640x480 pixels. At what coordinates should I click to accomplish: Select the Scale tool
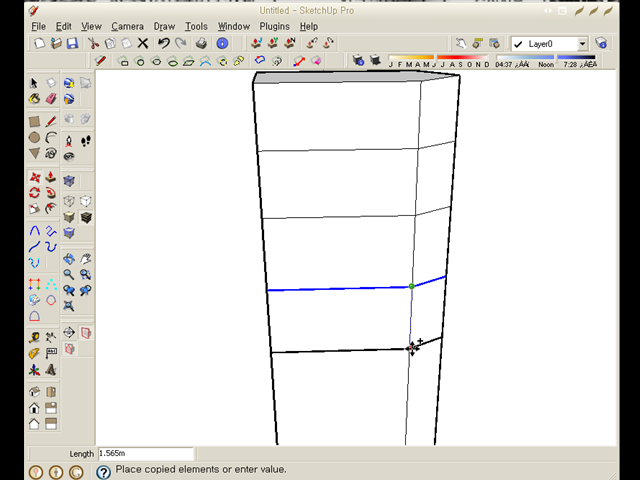[x=34, y=209]
